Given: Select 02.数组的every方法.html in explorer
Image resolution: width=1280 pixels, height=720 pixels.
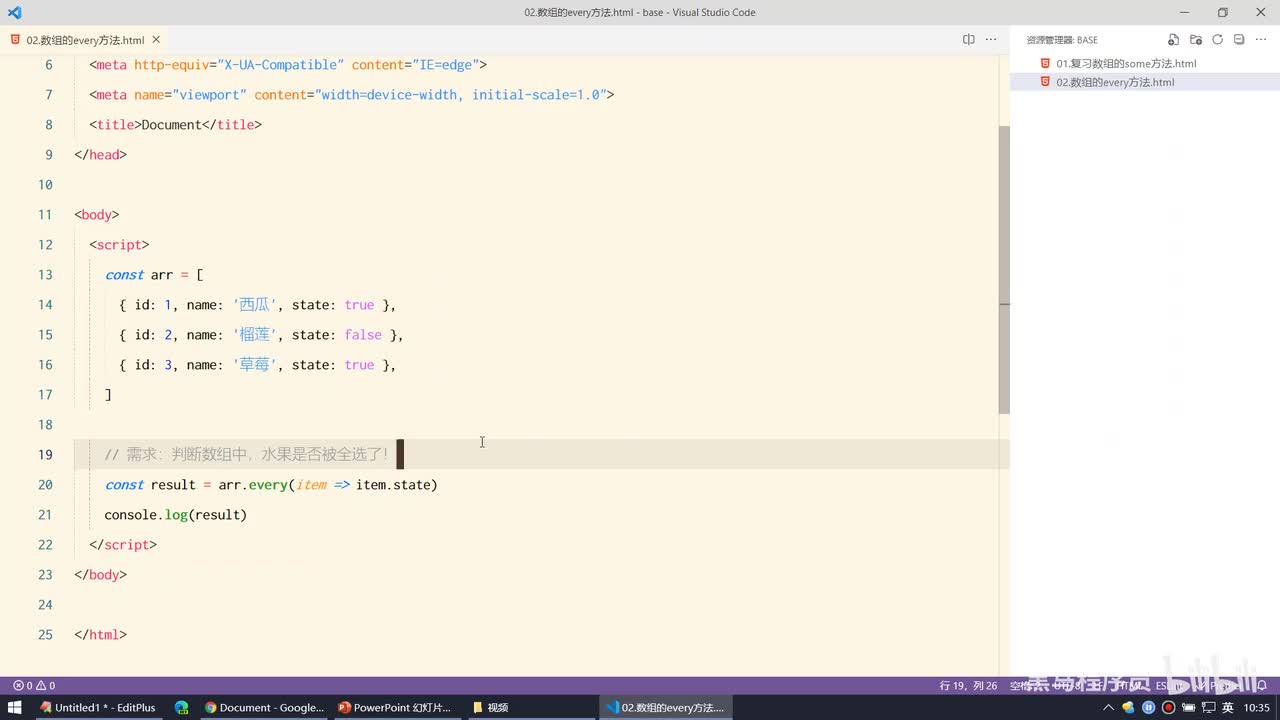Looking at the screenshot, I should point(1115,82).
